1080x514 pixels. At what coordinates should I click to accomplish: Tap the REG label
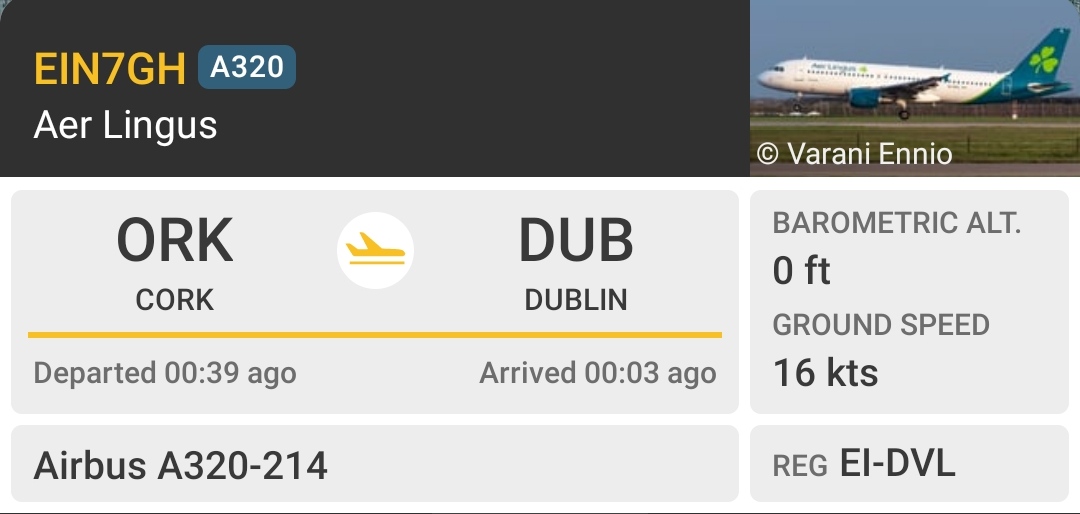800,466
